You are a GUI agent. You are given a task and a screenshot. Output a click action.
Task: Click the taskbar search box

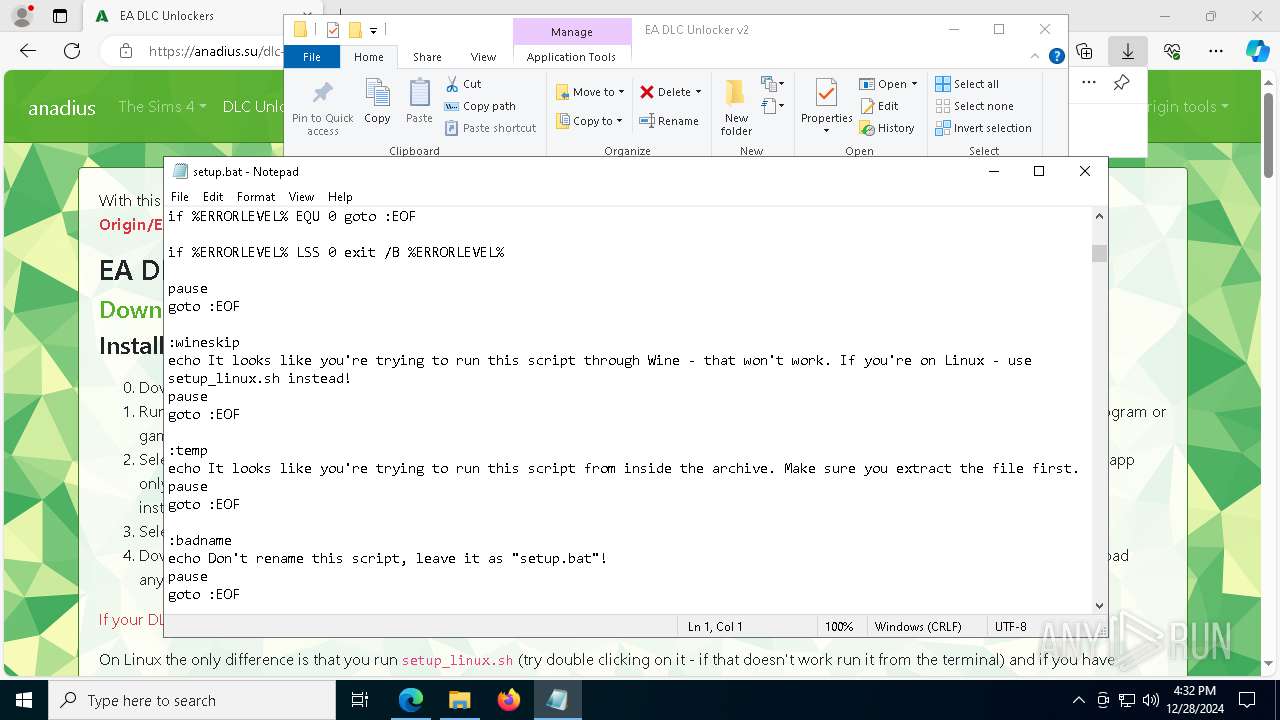pyautogui.click(x=192, y=700)
